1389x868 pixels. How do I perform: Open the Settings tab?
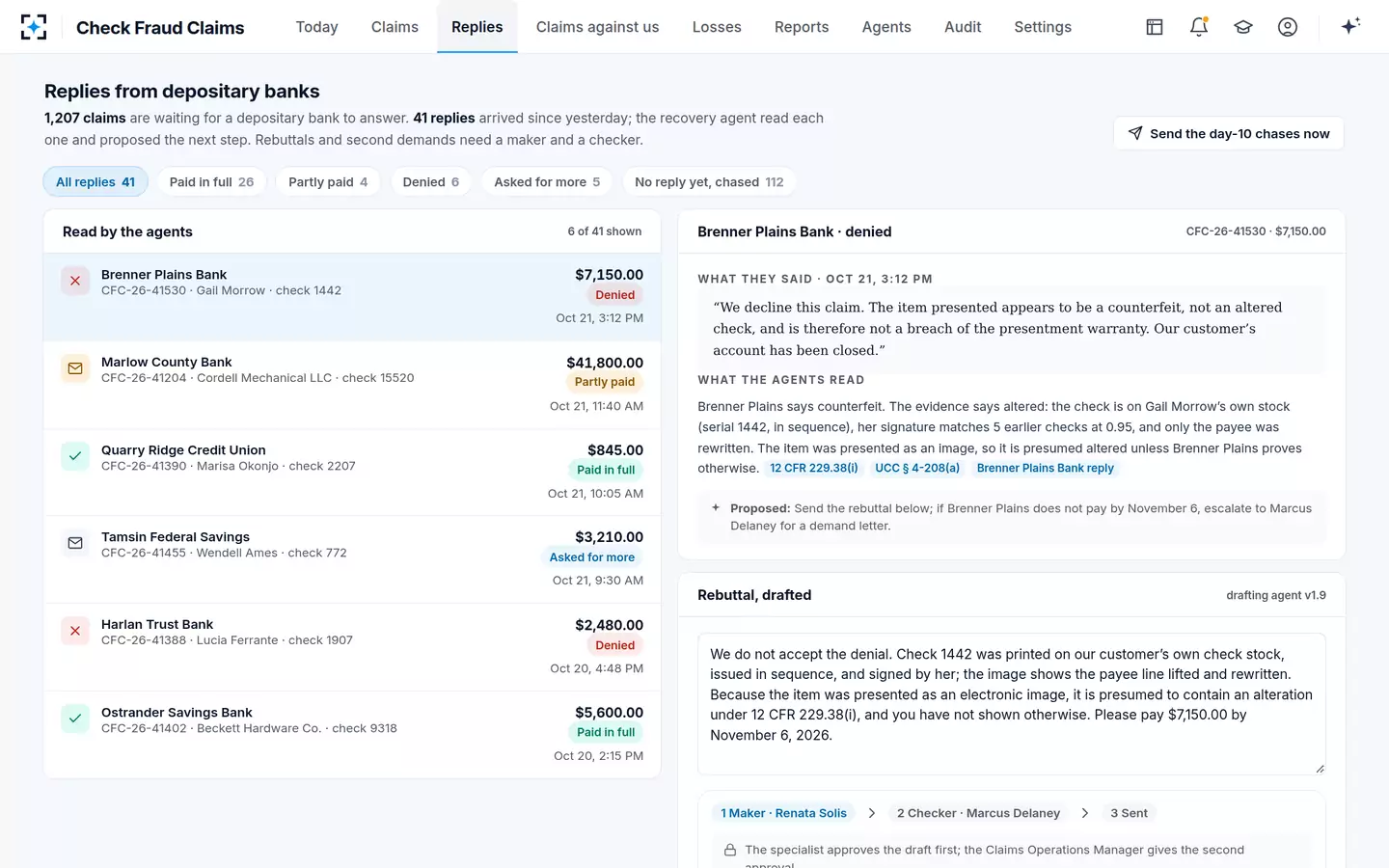(x=1043, y=27)
